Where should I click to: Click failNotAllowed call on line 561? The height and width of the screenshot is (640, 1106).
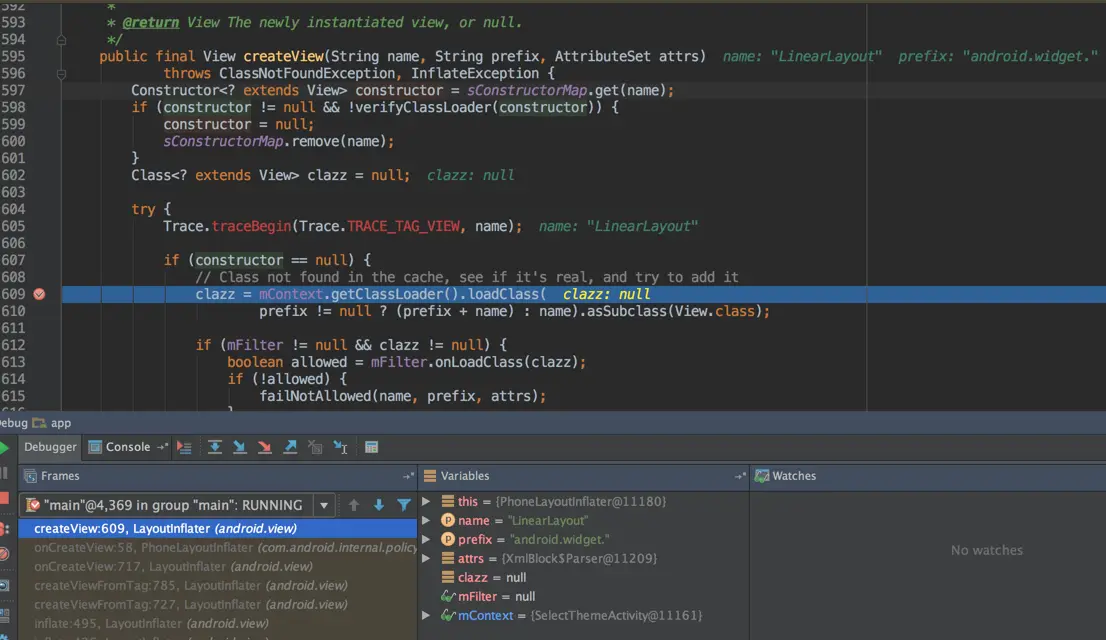click(x=315, y=397)
